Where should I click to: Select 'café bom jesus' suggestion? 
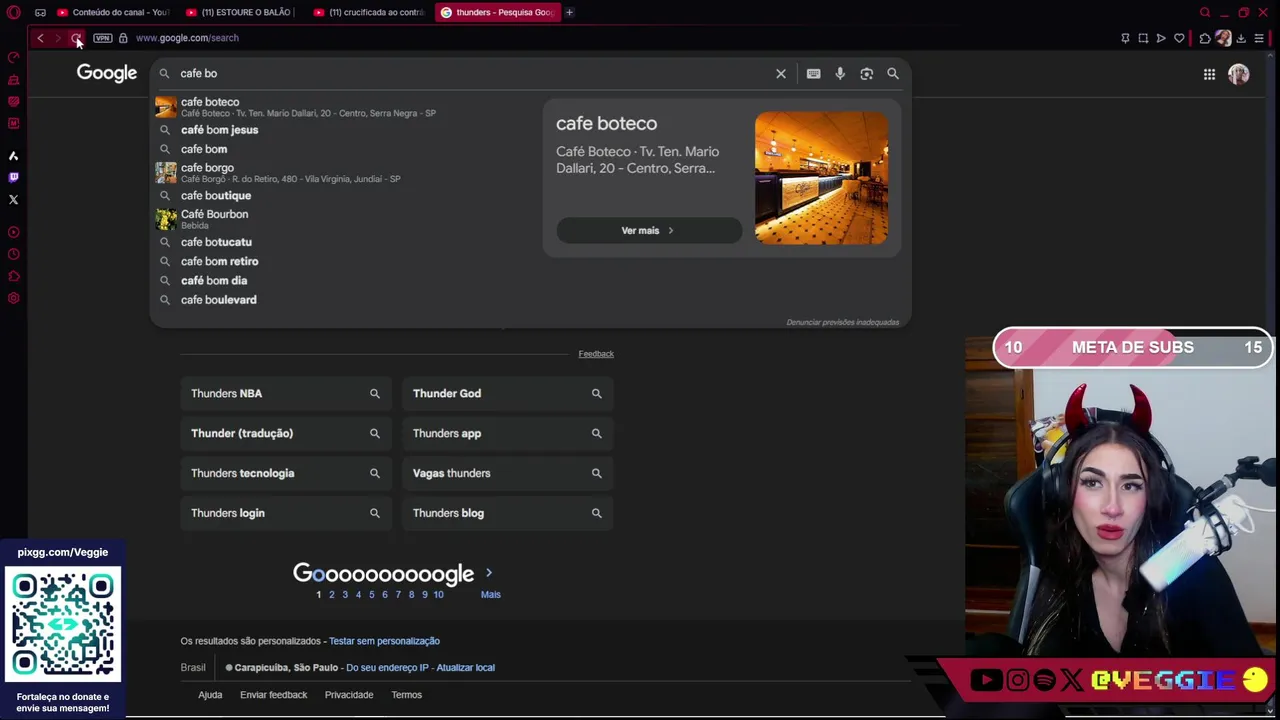coord(345,130)
